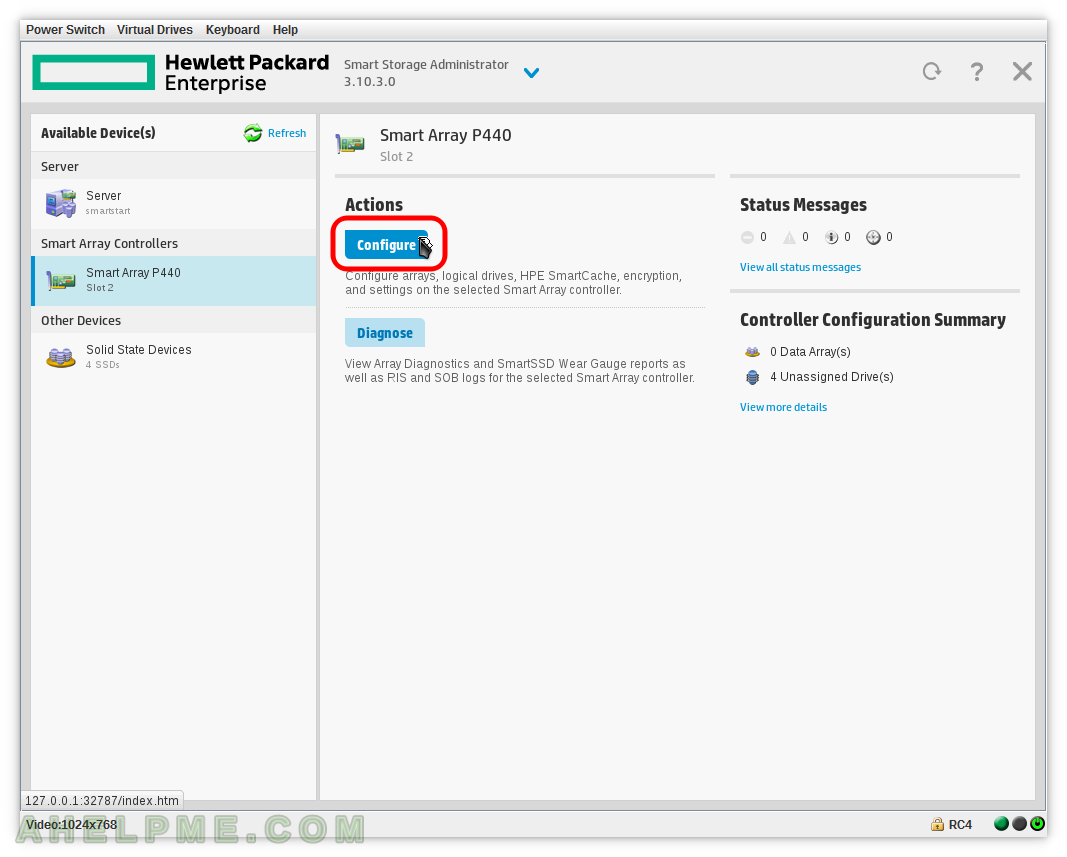The image size is (1067, 857).
Task: Open the Keyboard menu
Action: click(x=233, y=30)
